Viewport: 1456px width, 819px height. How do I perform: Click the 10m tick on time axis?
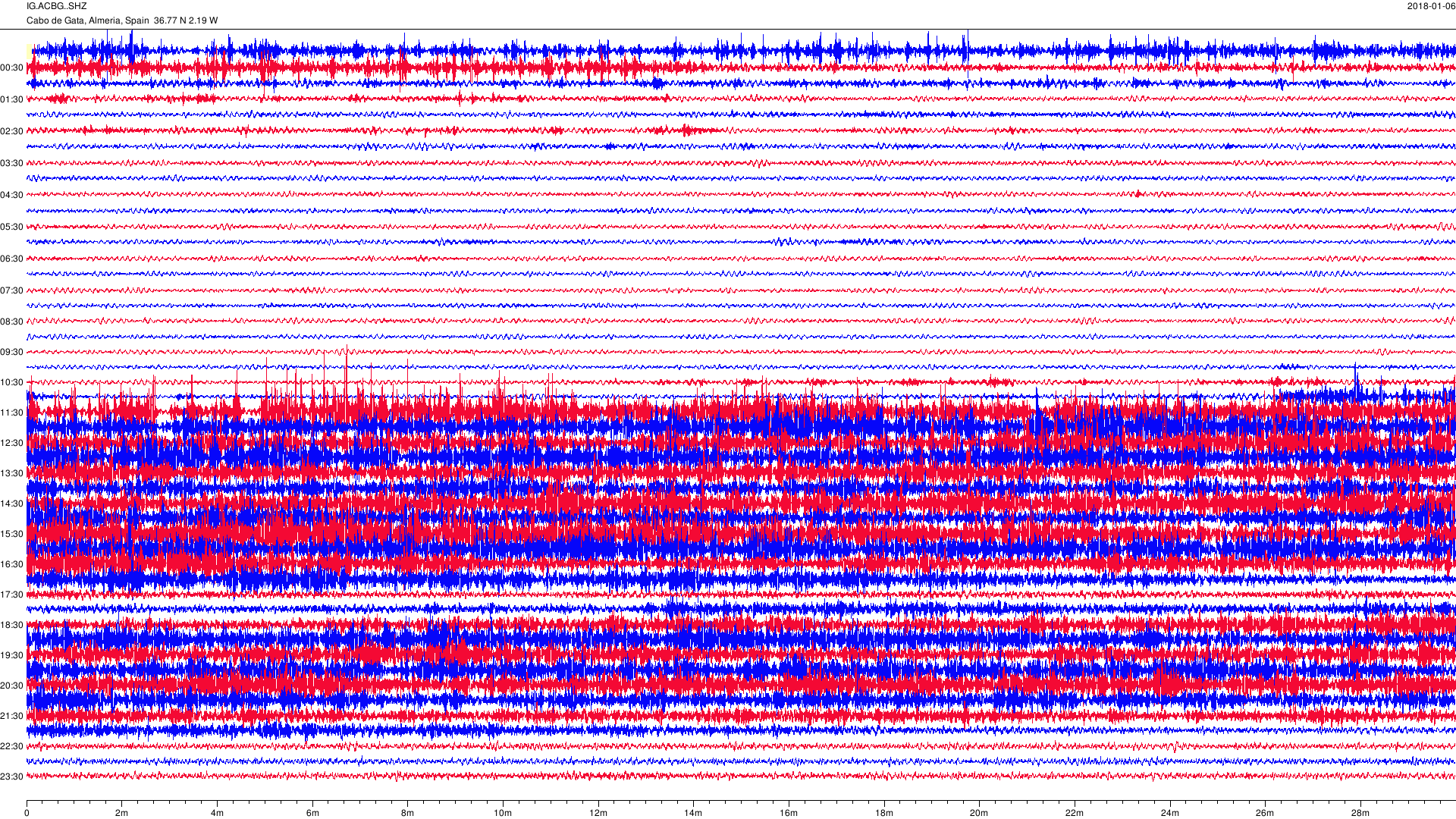click(x=503, y=813)
